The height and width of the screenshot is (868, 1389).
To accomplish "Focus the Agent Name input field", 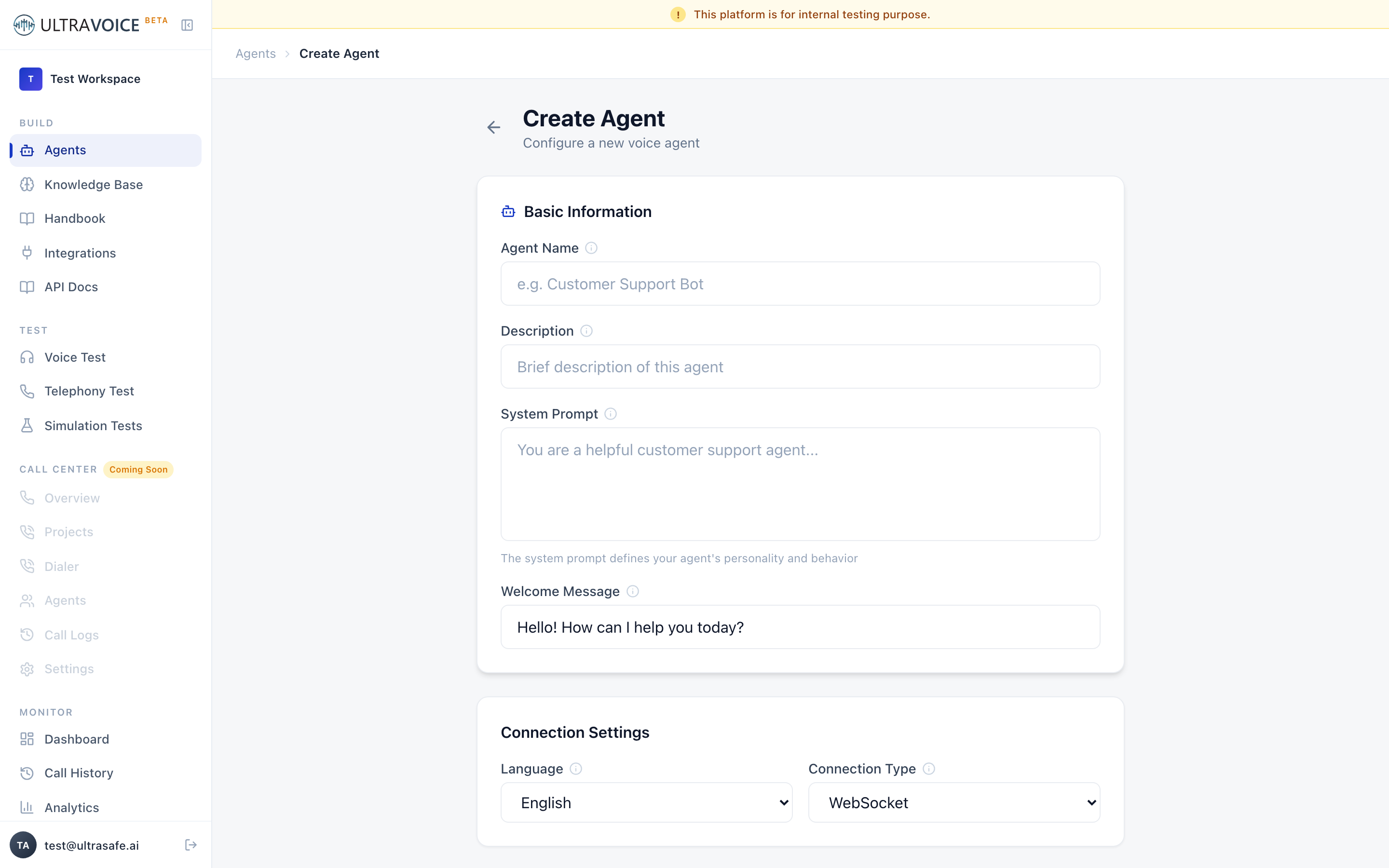I will coord(800,284).
